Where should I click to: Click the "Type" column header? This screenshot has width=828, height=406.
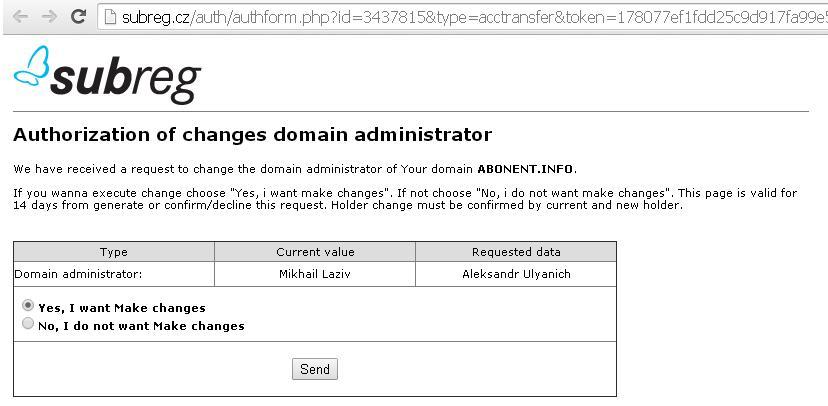pos(114,252)
